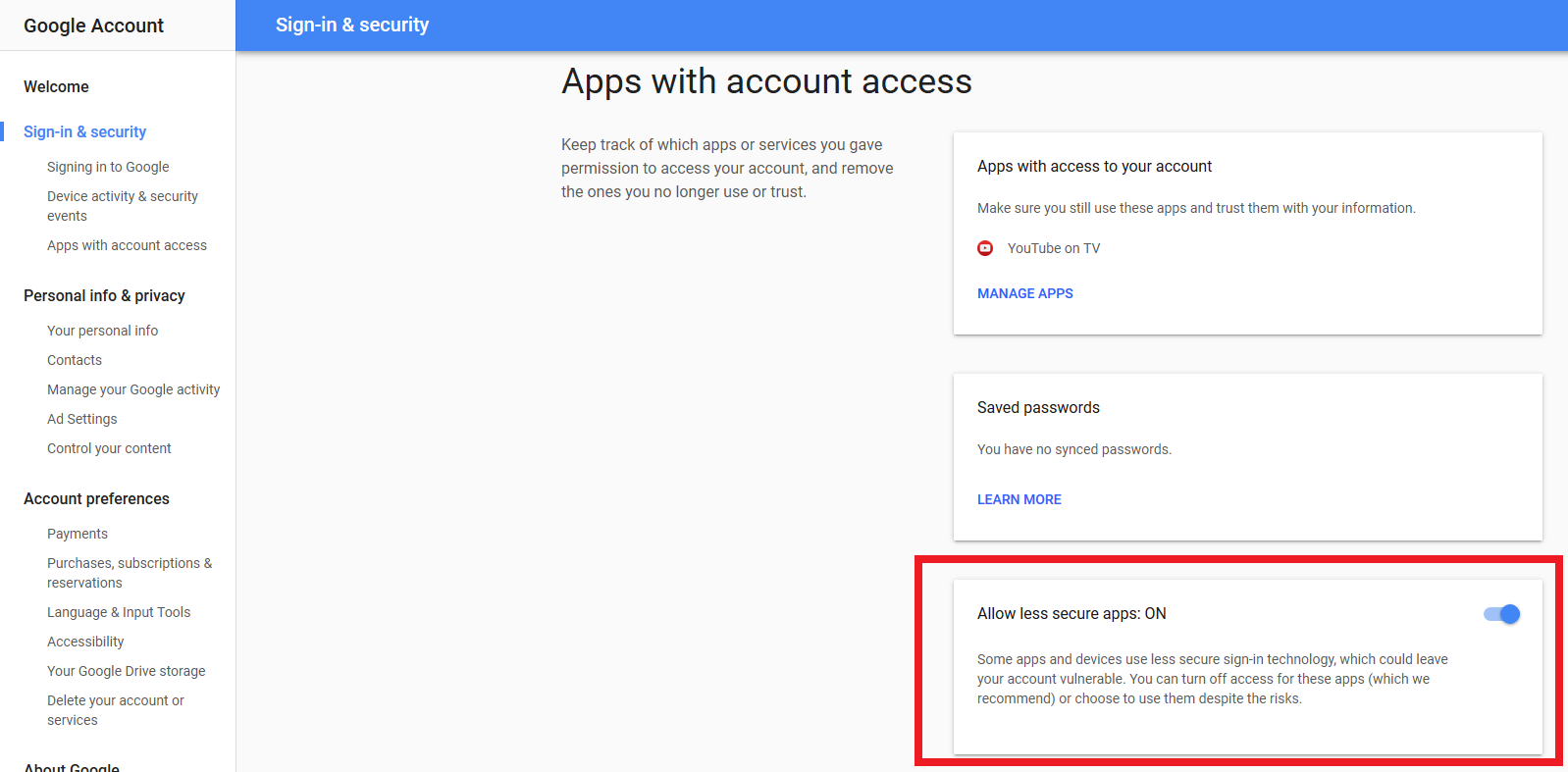This screenshot has height=772, width=1568.
Task: Select Control your content
Action: point(109,448)
